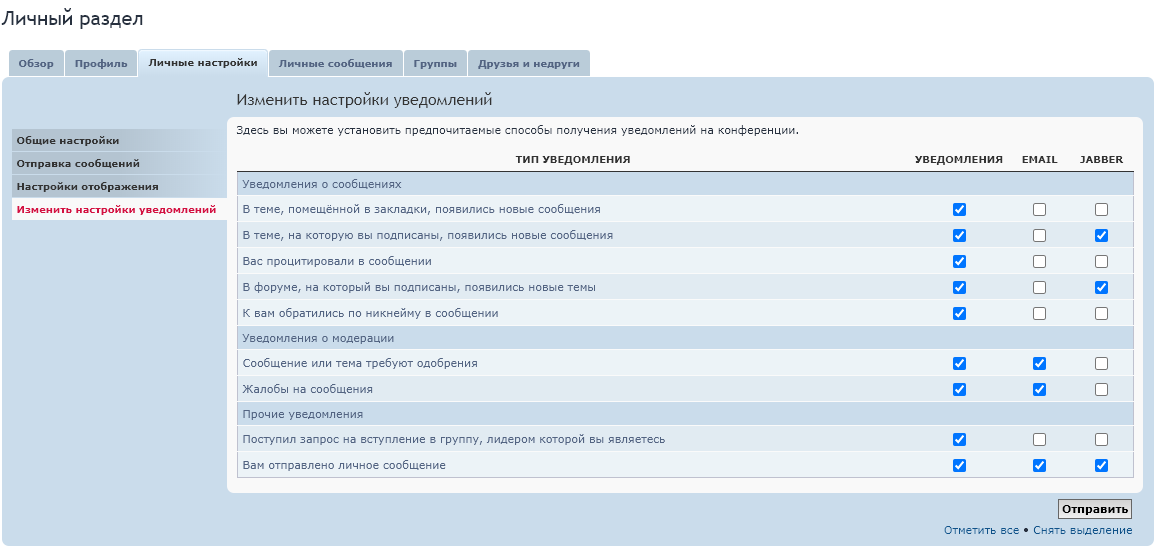Uncheck Уведомления for Вас процитировали в сообщении
The width and height of the screenshot is (1157, 550).
pyautogui.click(x=959, y=262)
